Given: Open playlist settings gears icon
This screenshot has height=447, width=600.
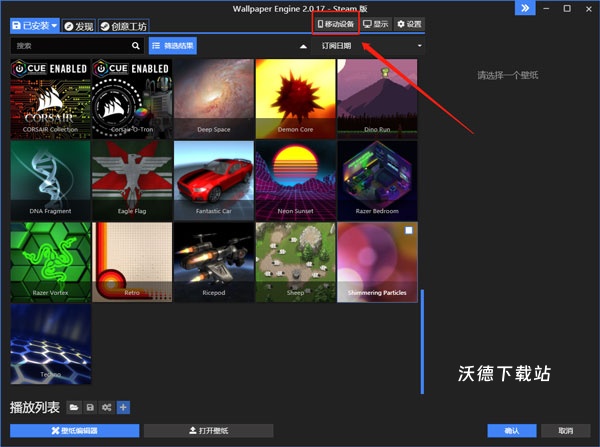Looking at the screenshot, I should point(106,408).
